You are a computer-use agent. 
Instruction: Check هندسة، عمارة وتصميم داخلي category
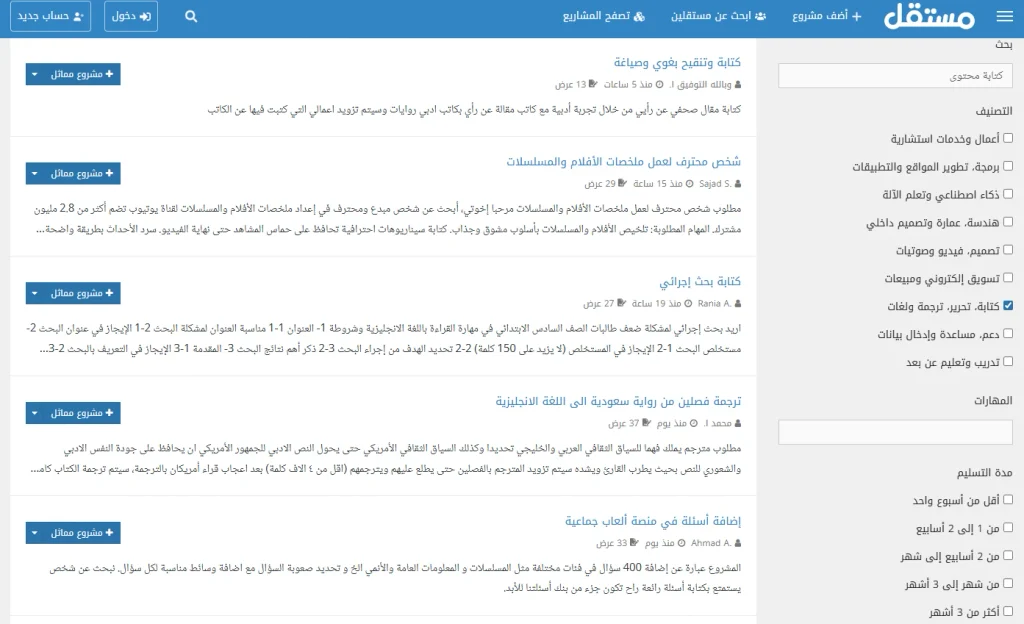[1008, 222]
